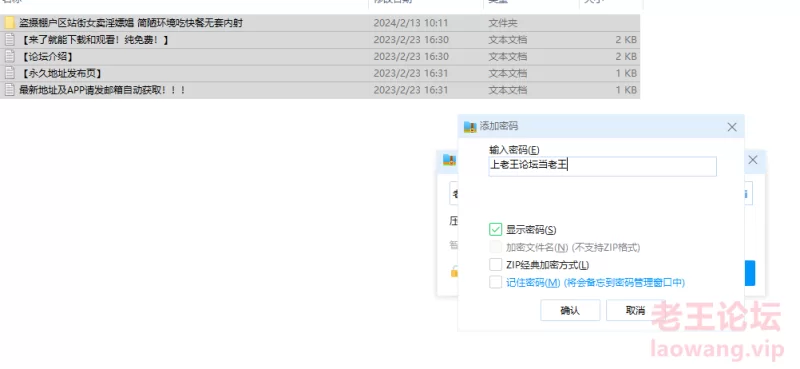Select the icon of 最新地址及APP请发邮箱自动获取 file
The image size is (800, 369).
tap(9, 90)
